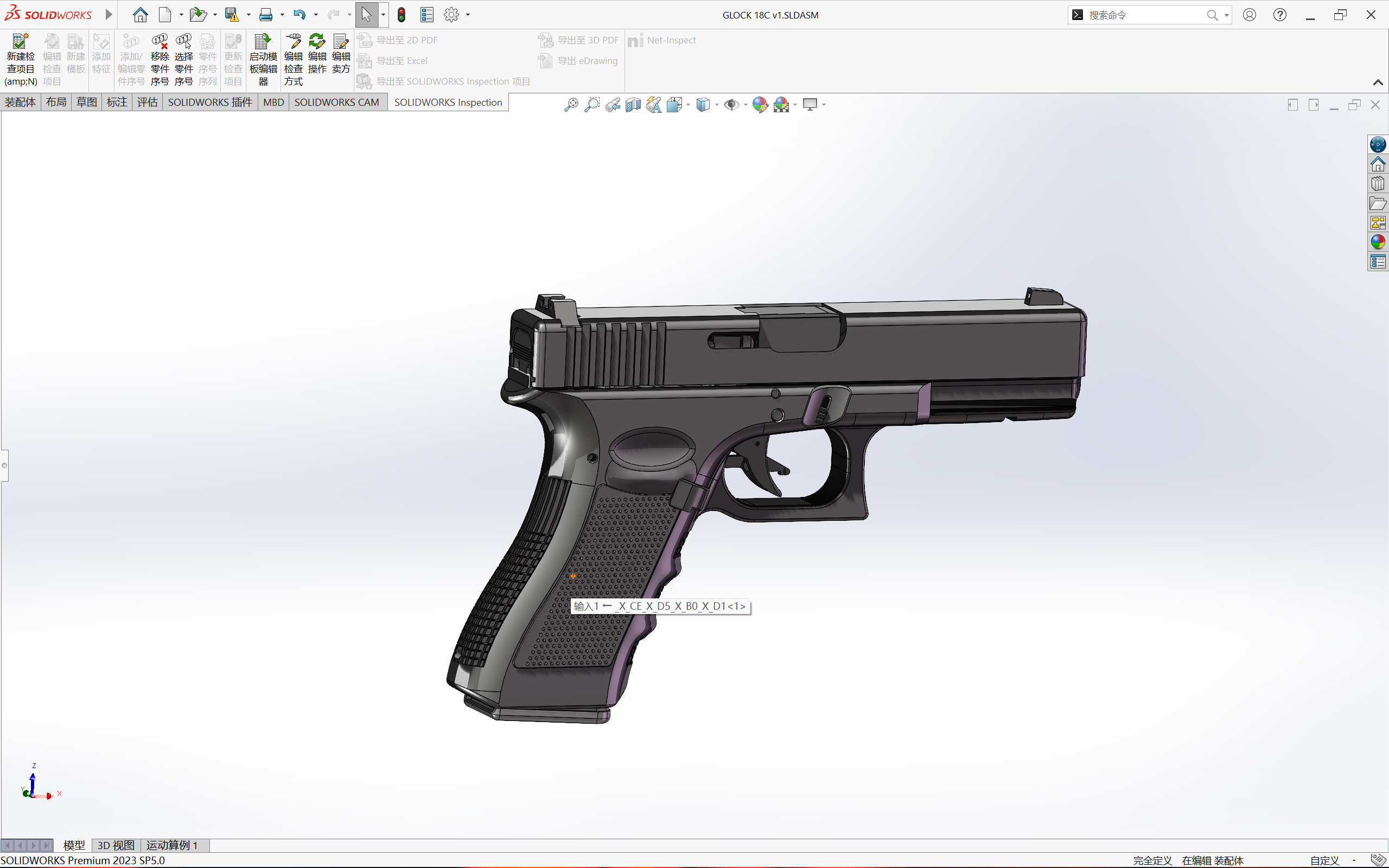This screenshot has width=1389, height=868.
Task: Open the Options gear dropdown arrow
Action: 468,15
